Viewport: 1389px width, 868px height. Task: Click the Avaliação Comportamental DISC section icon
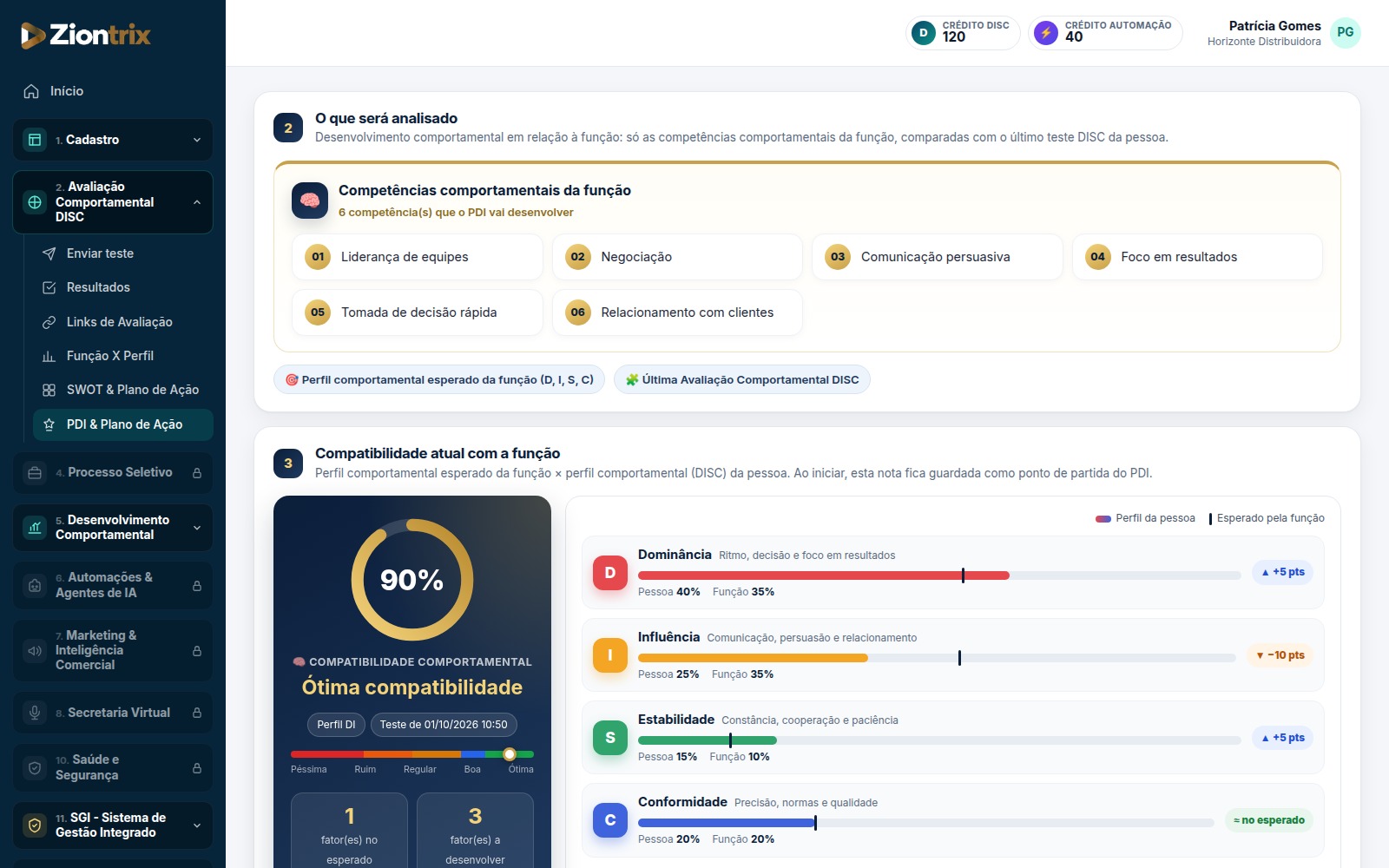(x=35, y=202)
